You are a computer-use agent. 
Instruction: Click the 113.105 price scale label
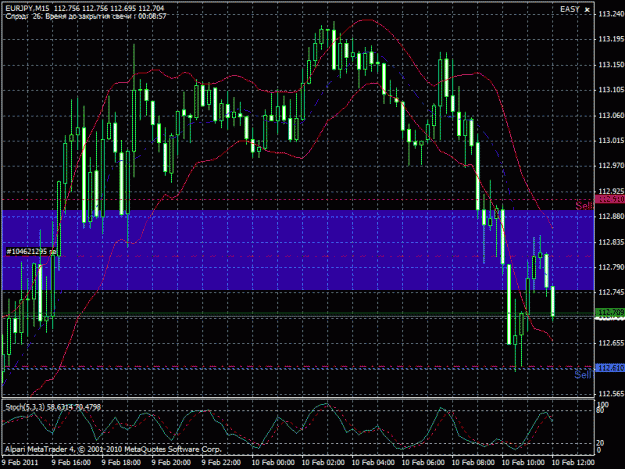pos(611,90)
